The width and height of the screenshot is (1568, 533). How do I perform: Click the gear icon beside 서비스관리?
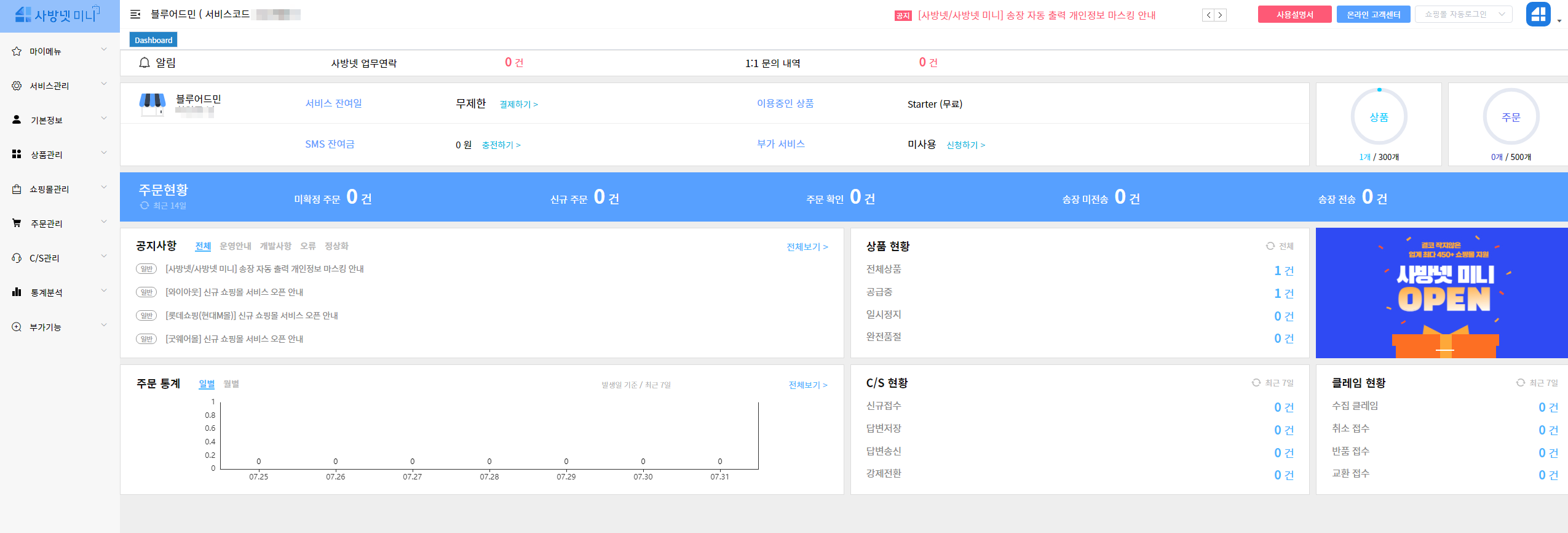point(17,86)
